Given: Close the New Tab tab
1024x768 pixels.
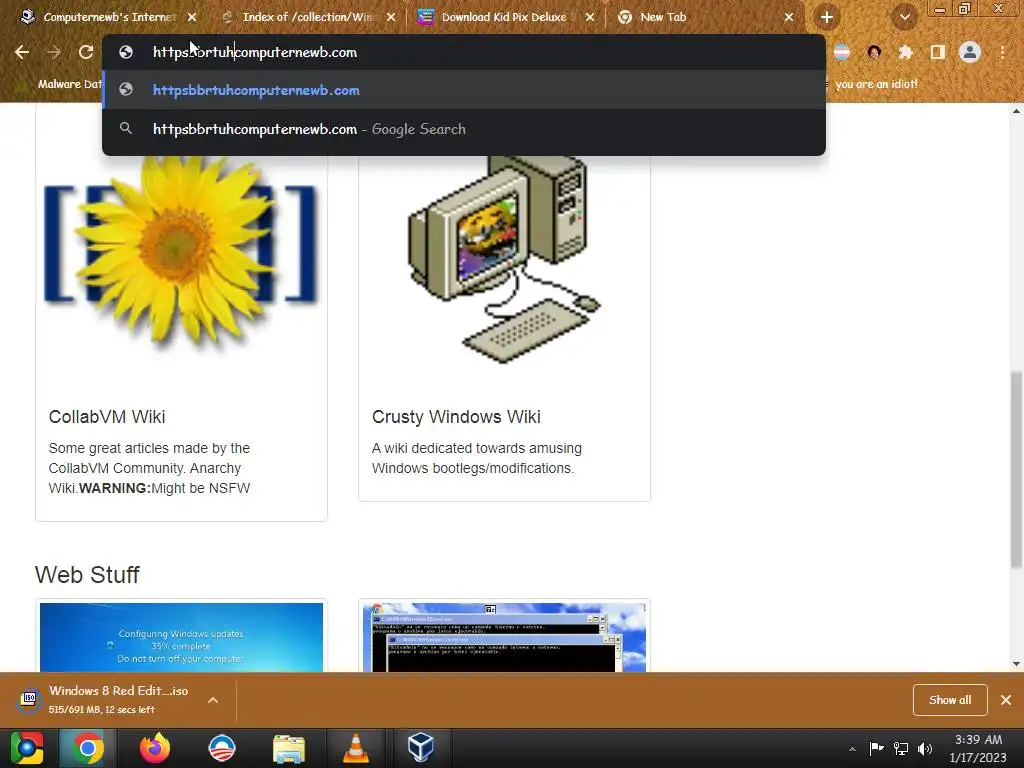Looking at the screenshot, I should (x=789, y=18).
